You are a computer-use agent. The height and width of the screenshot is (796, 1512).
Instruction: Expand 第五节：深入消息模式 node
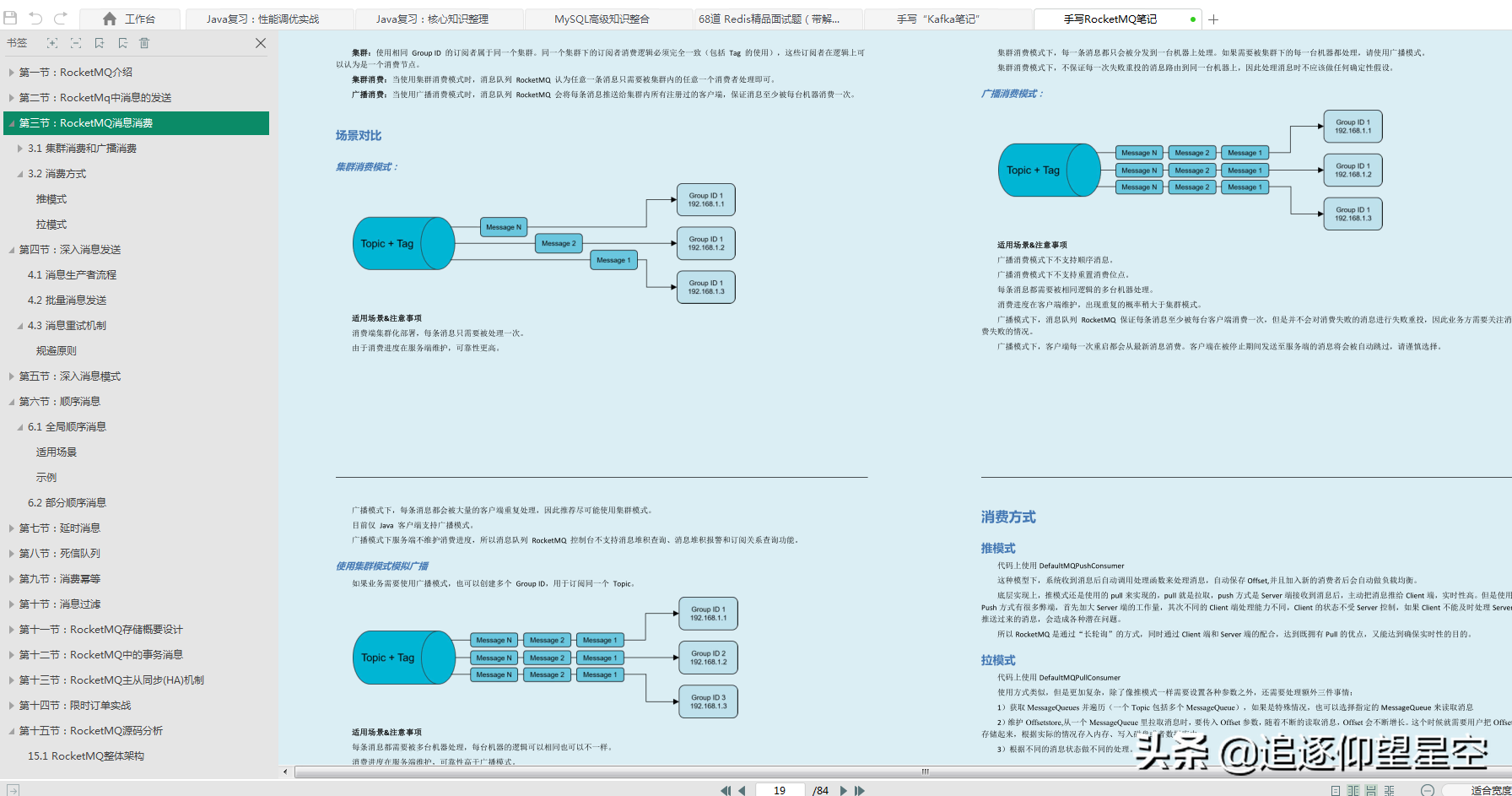(x=12, y=376)
